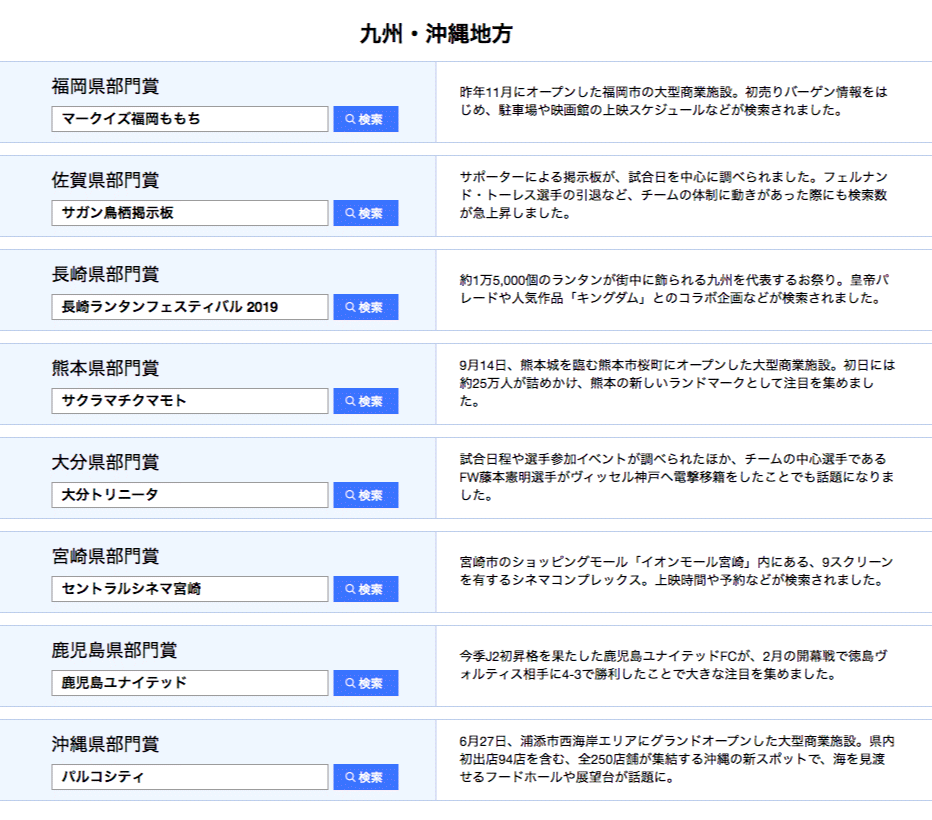
Task: Select the 鹿児島ユナイテッド input field
Action: (x=190, y=683)
